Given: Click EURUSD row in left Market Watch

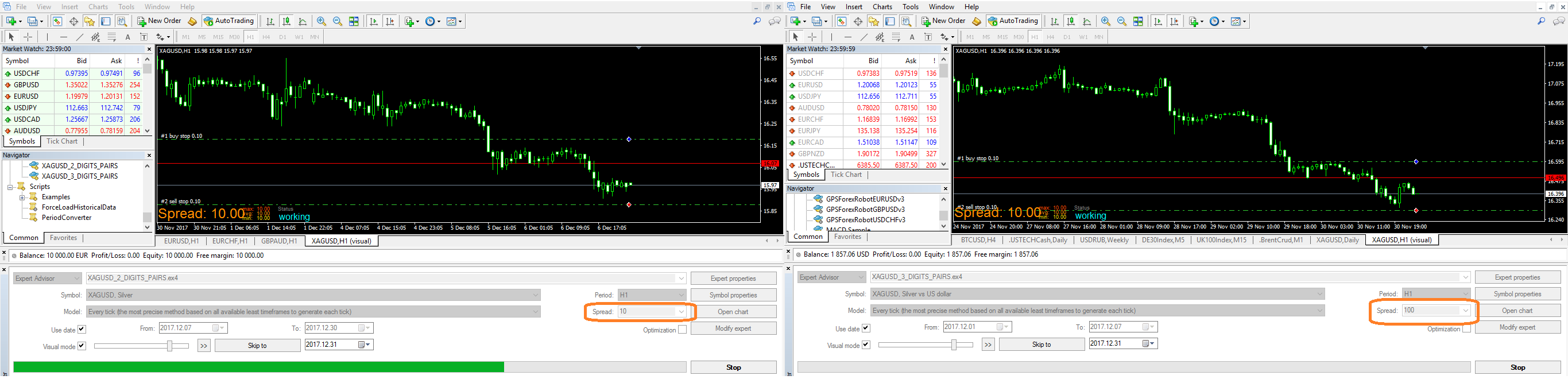Looking at the screenshot, I should 73,96.
